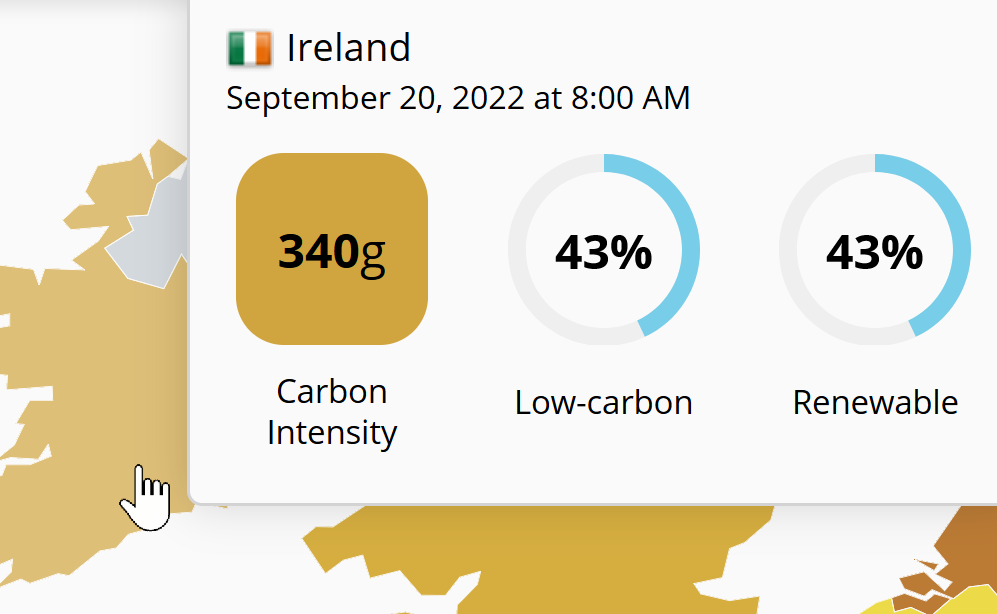Click the Ireland flag icon
997x614 pixels.
tap(248, 46)
